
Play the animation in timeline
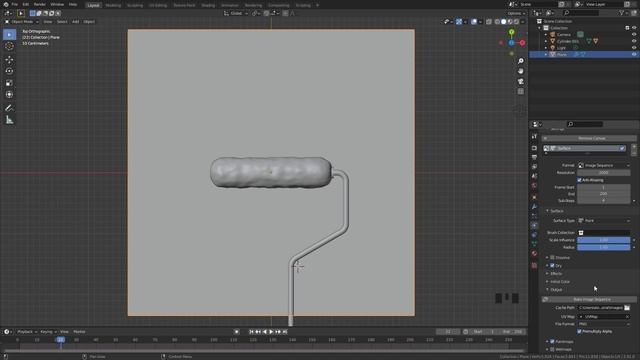click(x=271, y=332)
